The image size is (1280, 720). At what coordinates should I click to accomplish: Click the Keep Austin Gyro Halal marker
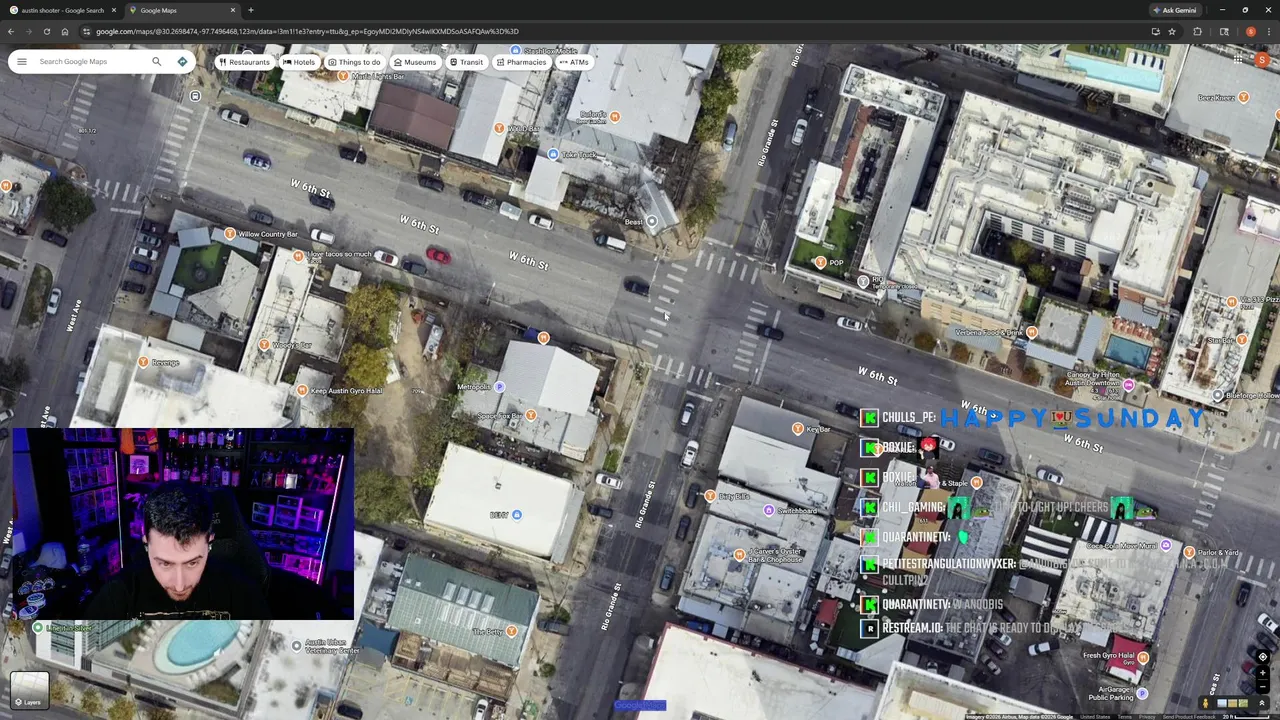click(301, 390)
